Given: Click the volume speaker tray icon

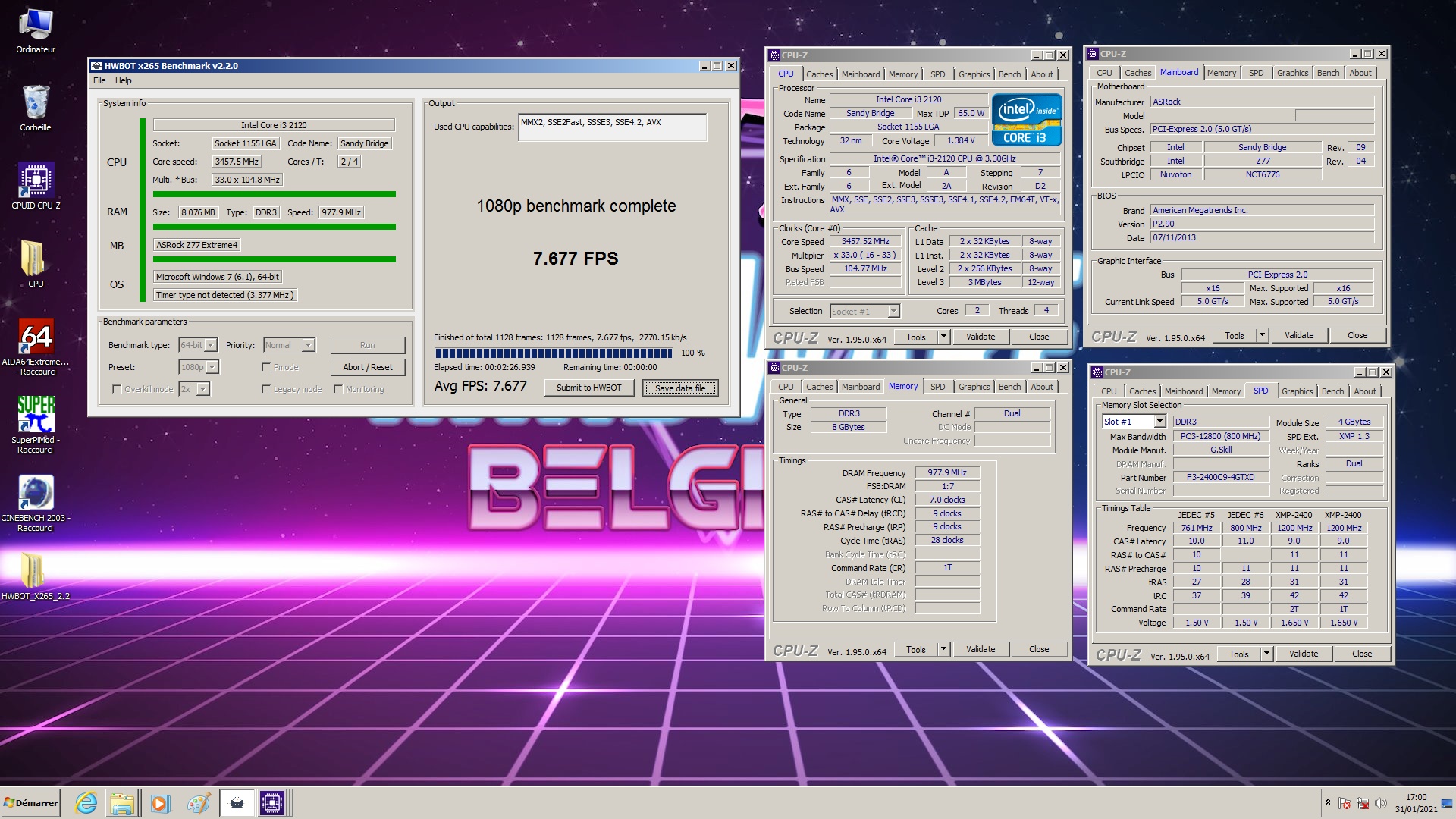Looking at the screenshot, I should pos(1380,803).
